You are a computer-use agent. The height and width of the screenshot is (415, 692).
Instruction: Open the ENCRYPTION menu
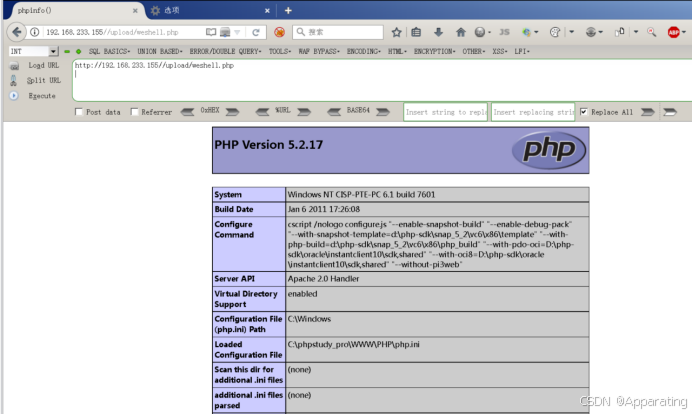click(x=435, y=52)
